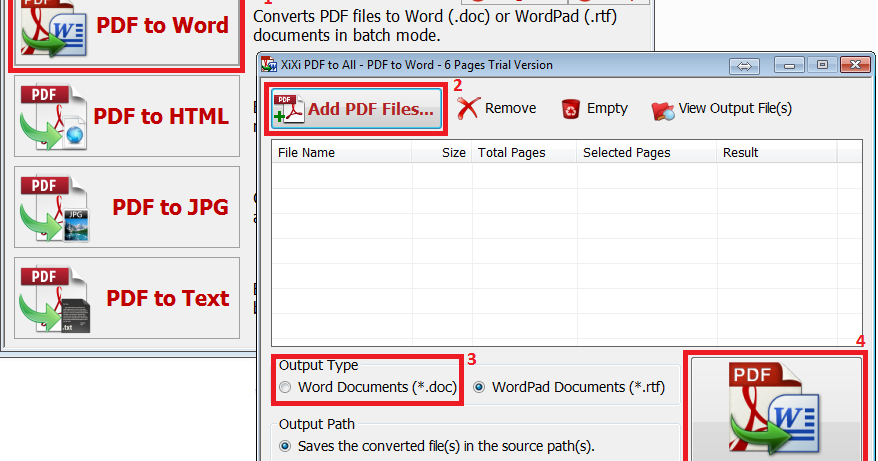
Task: Sort by Size column header
Action: [442, 152]
